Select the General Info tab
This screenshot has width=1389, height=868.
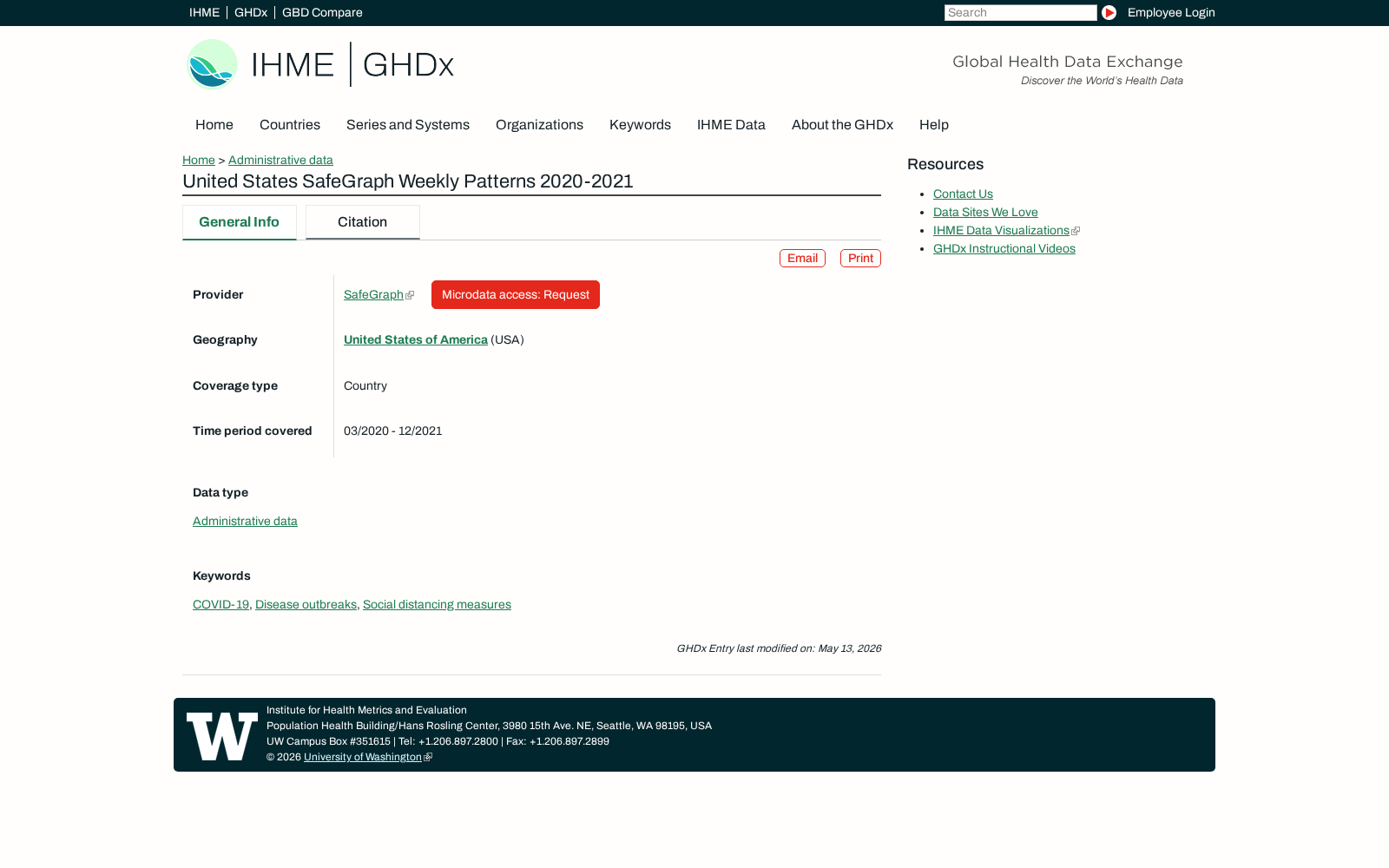point(240,222)
